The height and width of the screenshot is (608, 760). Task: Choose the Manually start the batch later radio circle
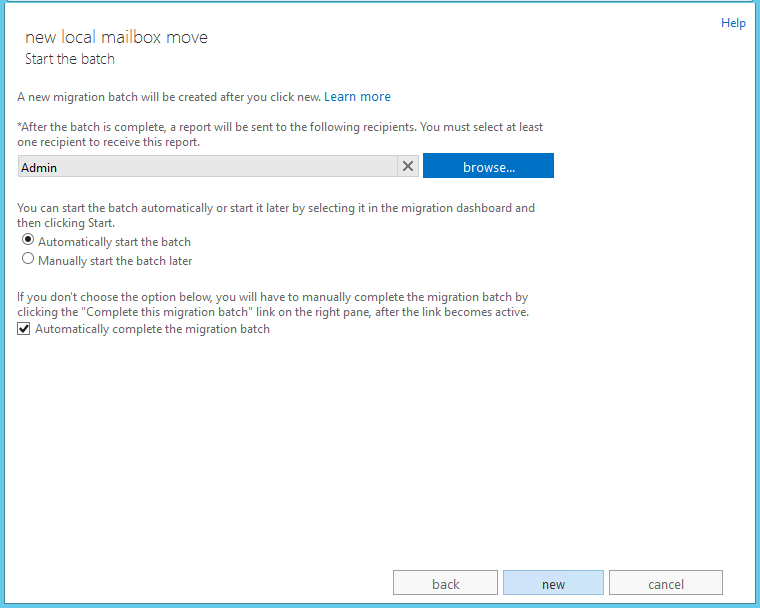(28, 258)
